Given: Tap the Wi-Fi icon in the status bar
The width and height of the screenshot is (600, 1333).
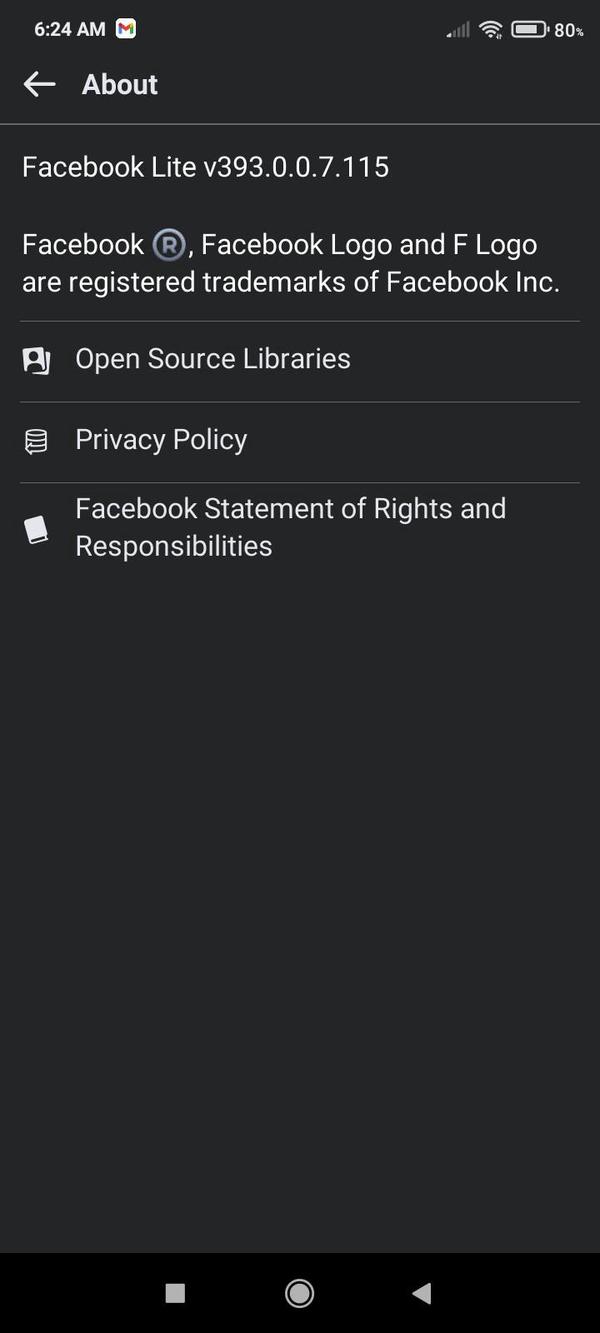Looking at the screenshot, I should coord(490,28).
